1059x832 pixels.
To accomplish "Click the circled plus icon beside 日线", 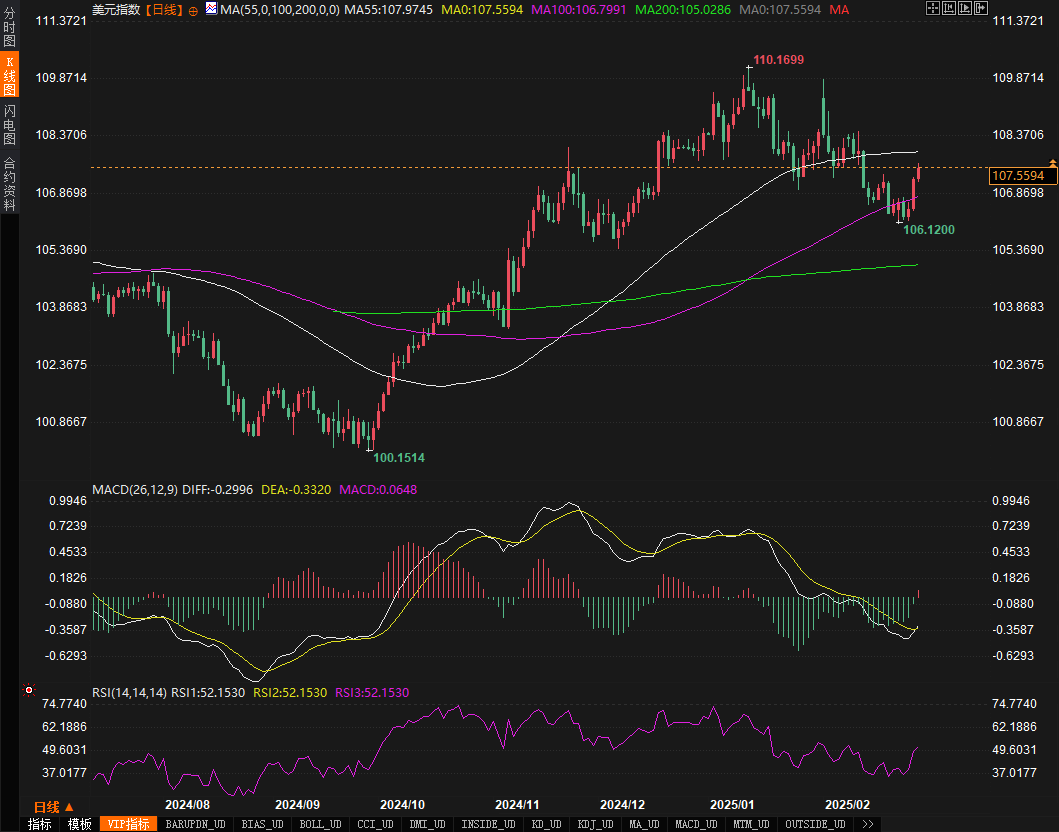I will (193, 10).
